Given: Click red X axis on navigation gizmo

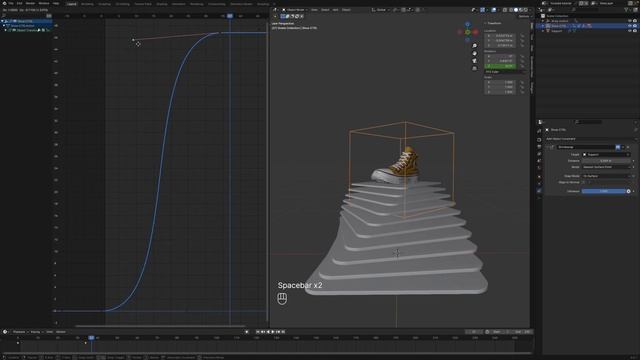Looking at the screenshot, I should (x=475, y=32).
